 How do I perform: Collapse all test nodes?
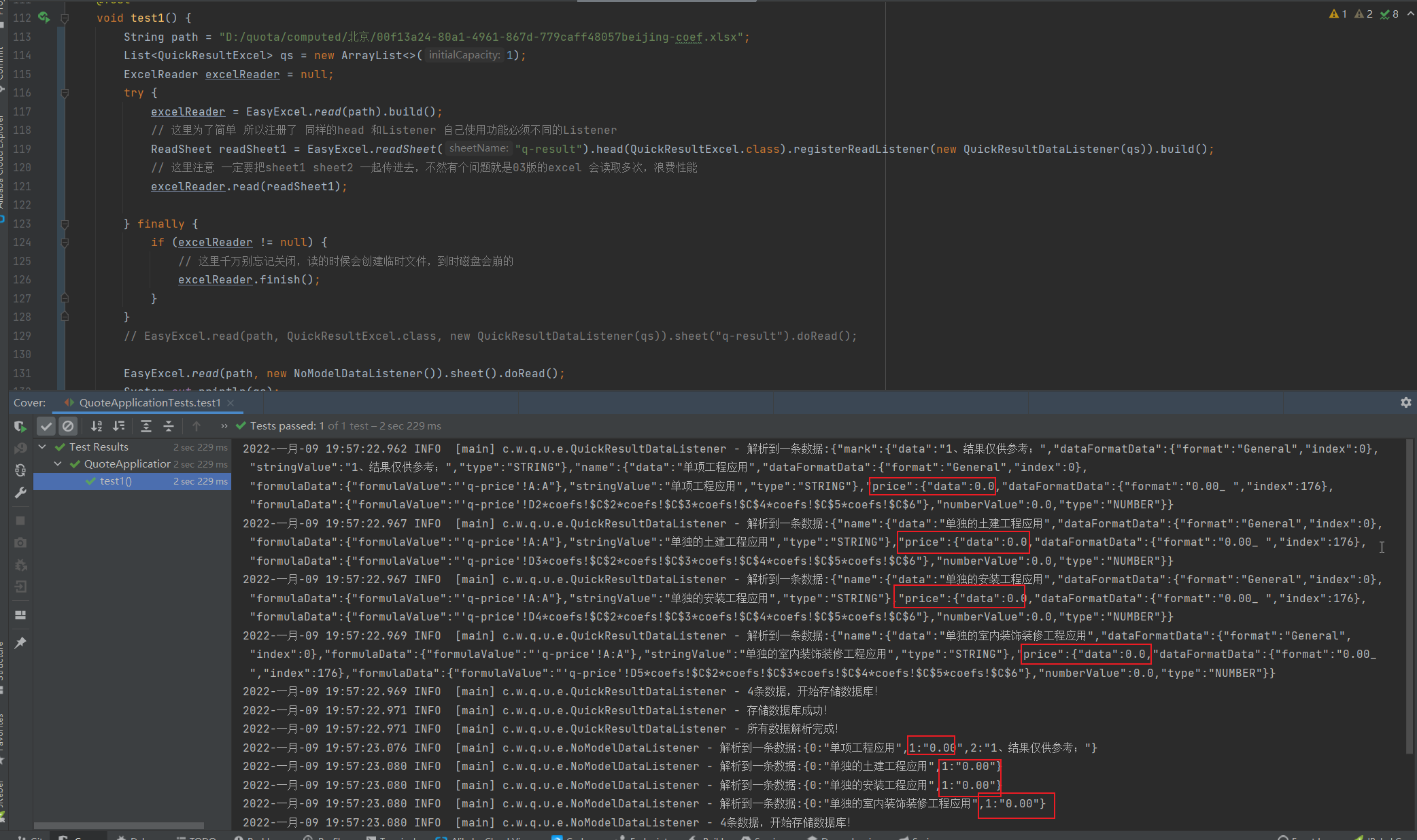click(x=169, y=426)
